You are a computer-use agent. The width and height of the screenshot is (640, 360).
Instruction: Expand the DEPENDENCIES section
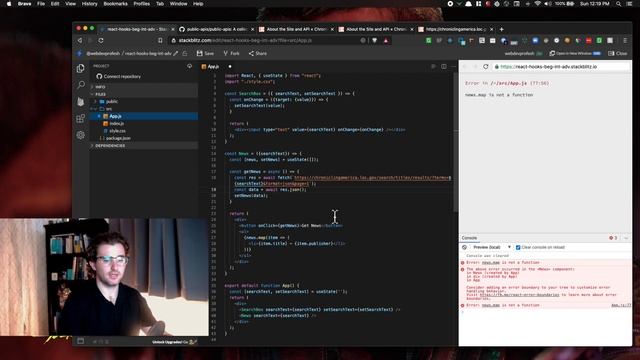[144, 145]
